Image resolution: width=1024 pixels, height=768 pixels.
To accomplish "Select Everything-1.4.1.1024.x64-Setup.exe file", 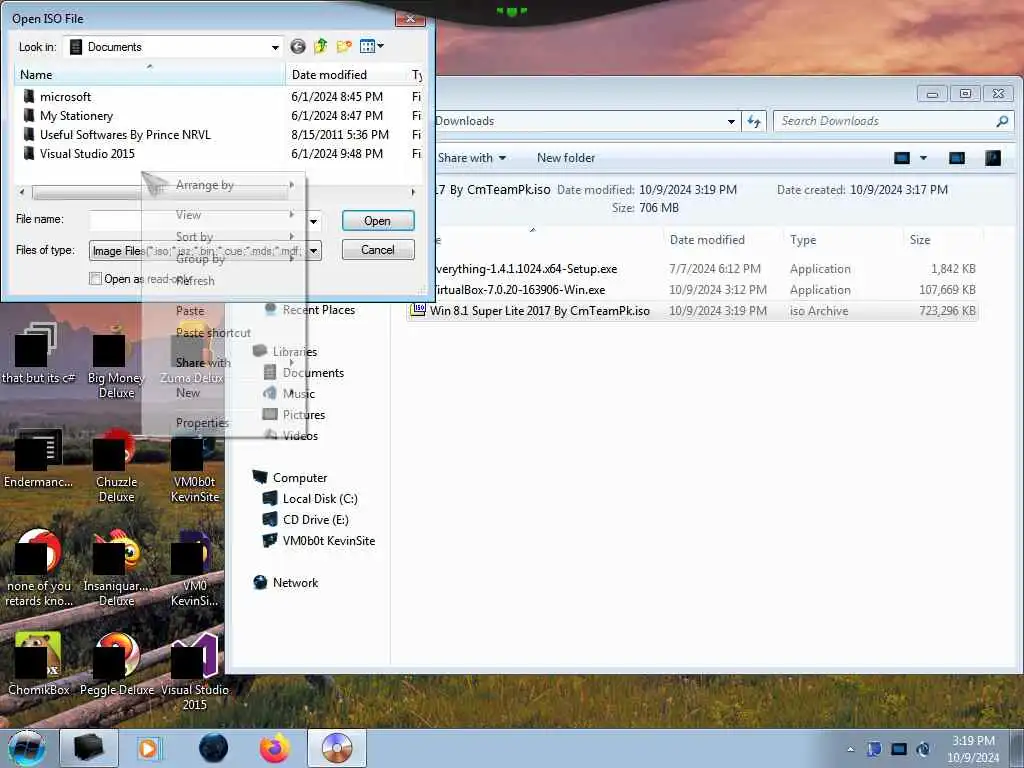I will click(692, 269).
